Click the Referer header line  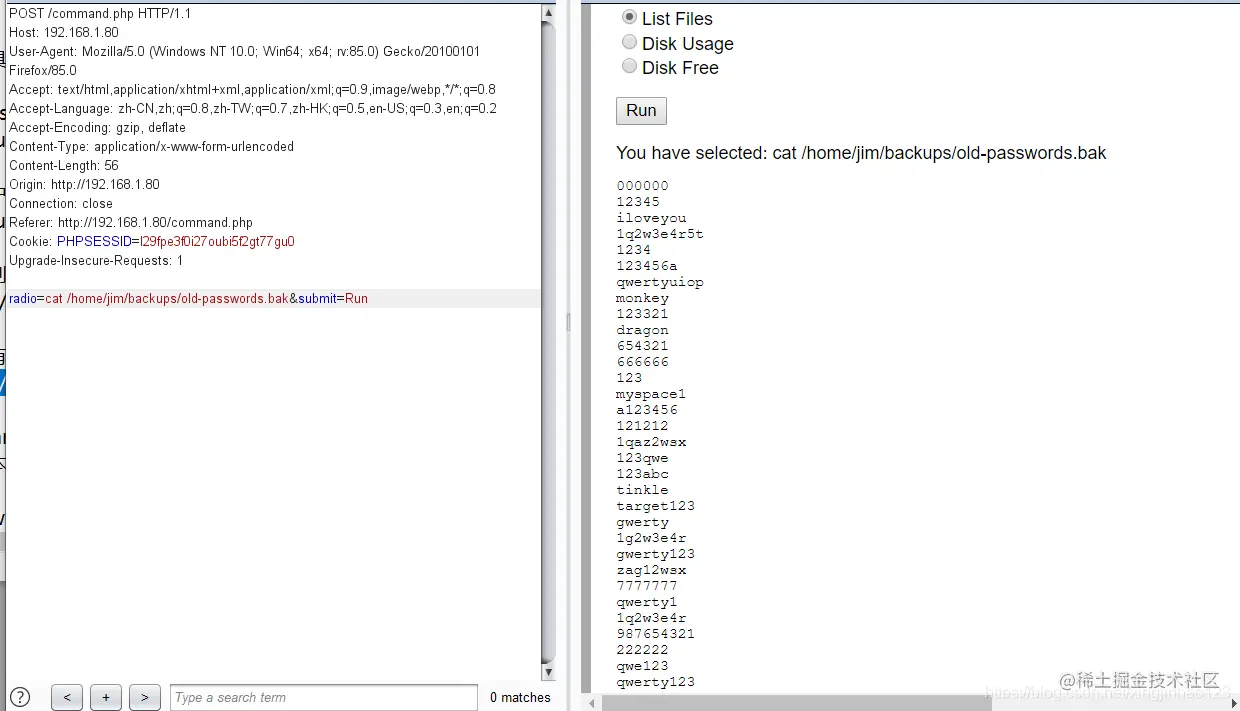pyautogui.click(x=131, y=223)
